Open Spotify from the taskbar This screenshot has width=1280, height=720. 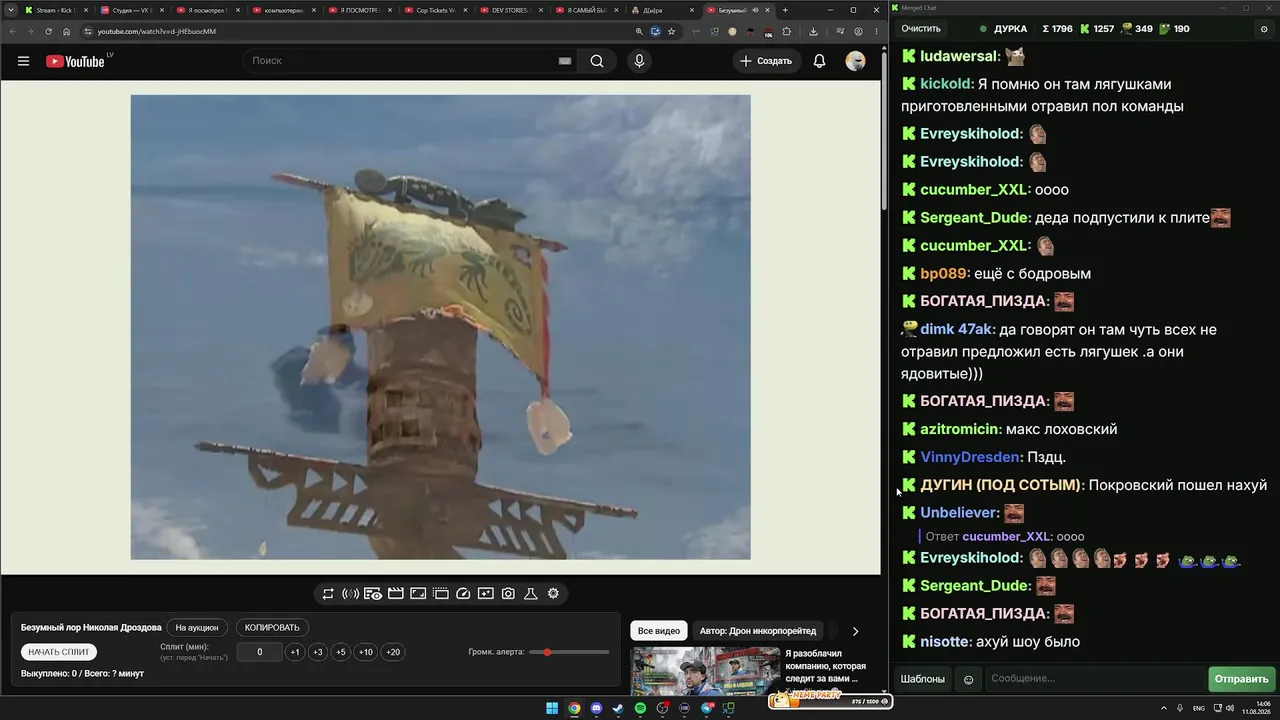point(640,709)
